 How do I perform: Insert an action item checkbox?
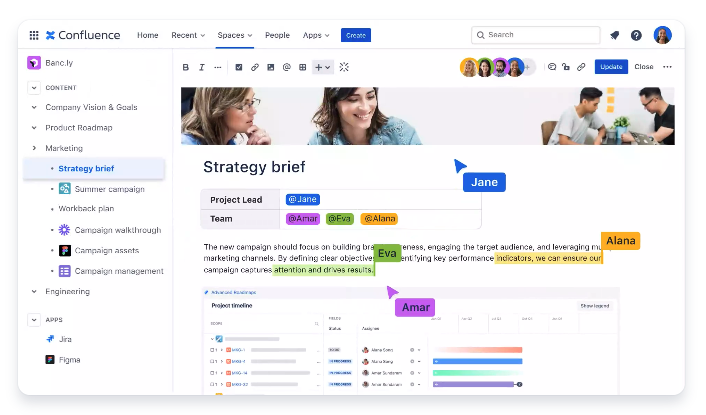tap(239, 67)
